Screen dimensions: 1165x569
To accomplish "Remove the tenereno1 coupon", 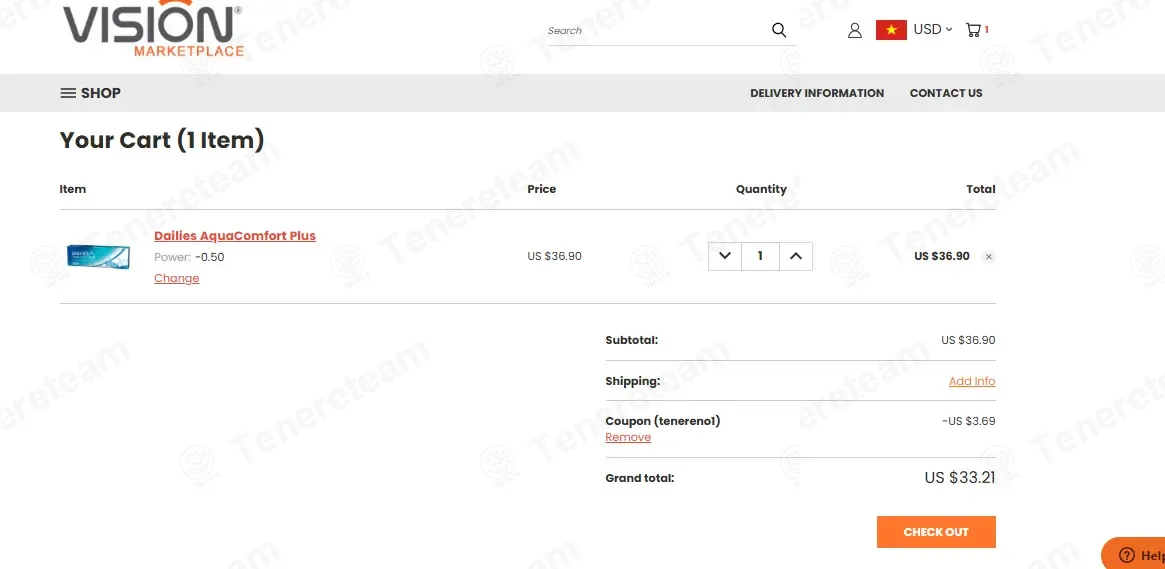I will point(628,438).
